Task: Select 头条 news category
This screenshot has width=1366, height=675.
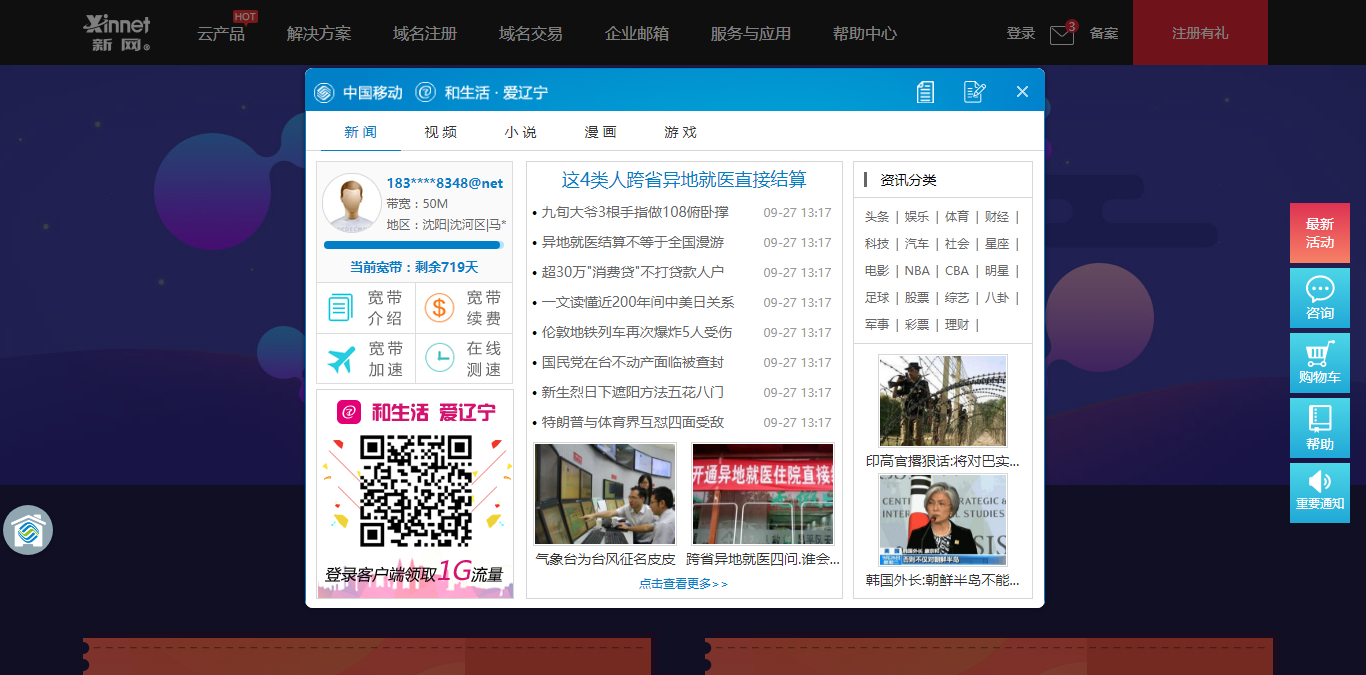Action: coord(877,217)
